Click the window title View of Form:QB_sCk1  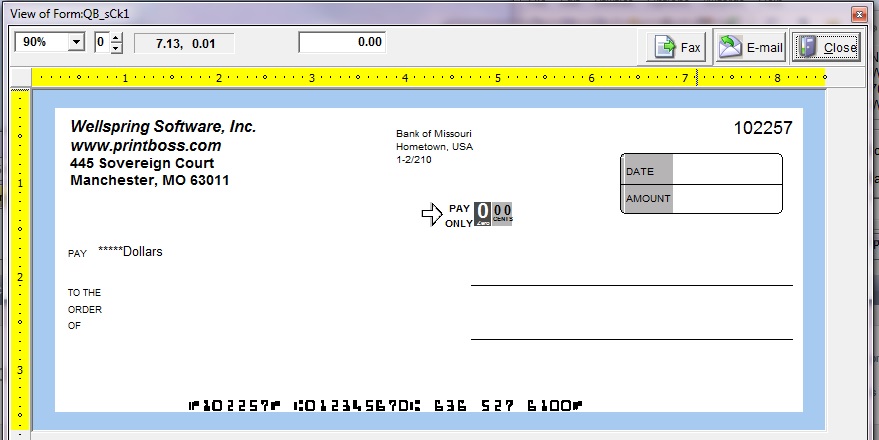(x=70, y=14)
